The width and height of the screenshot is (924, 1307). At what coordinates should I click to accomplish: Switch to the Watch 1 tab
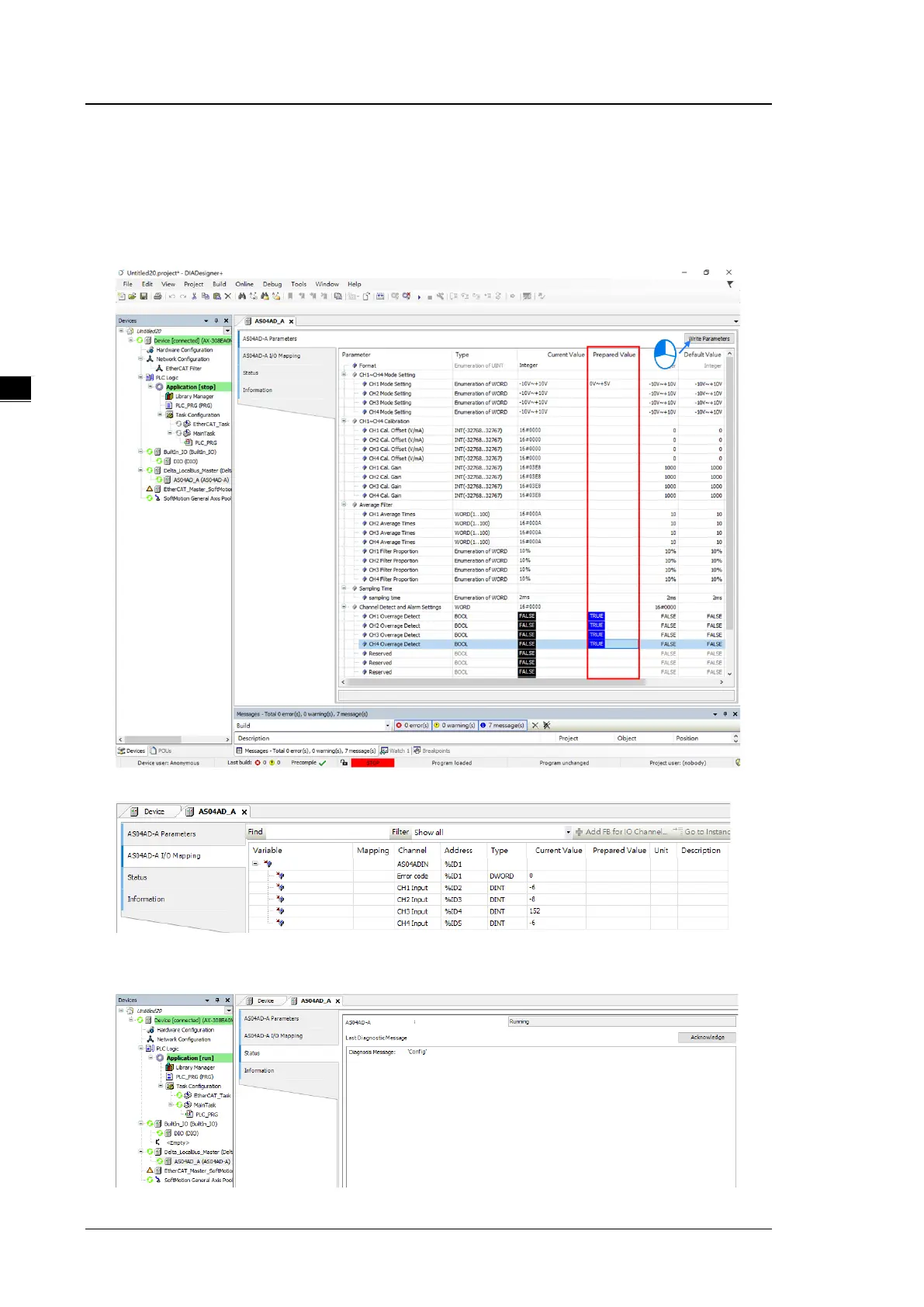point(395,751)
